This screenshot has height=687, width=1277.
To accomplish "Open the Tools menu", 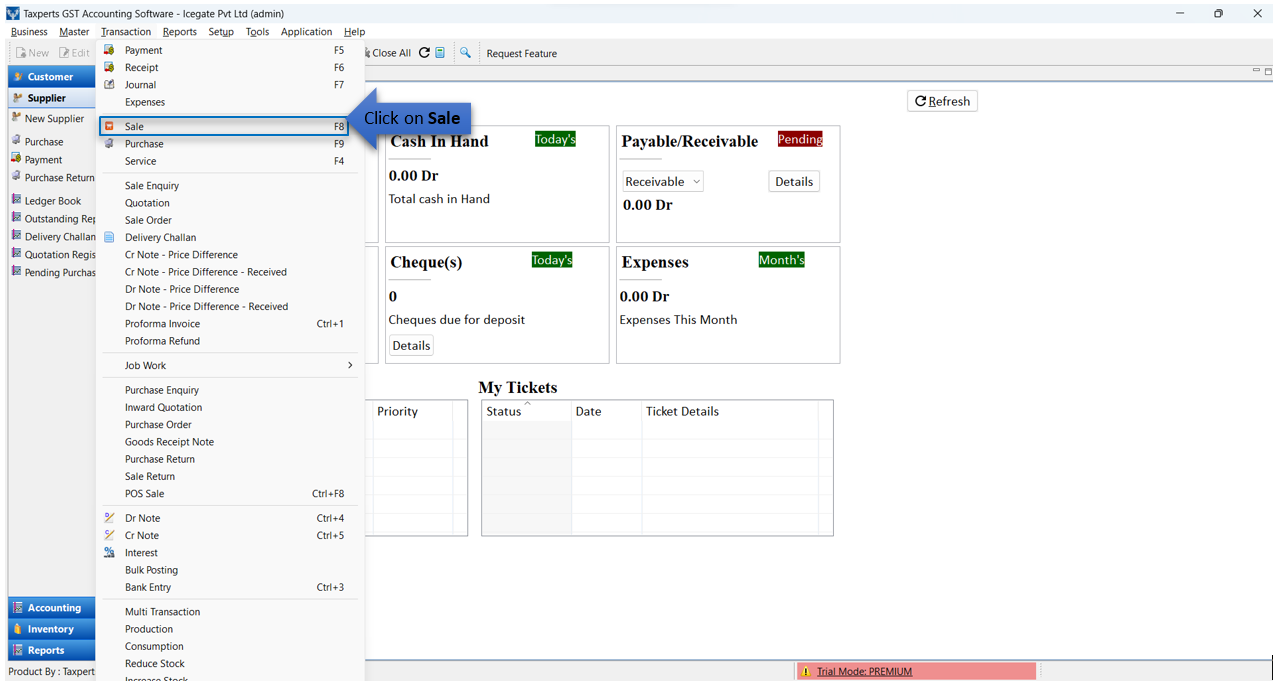I will (257, 31).
